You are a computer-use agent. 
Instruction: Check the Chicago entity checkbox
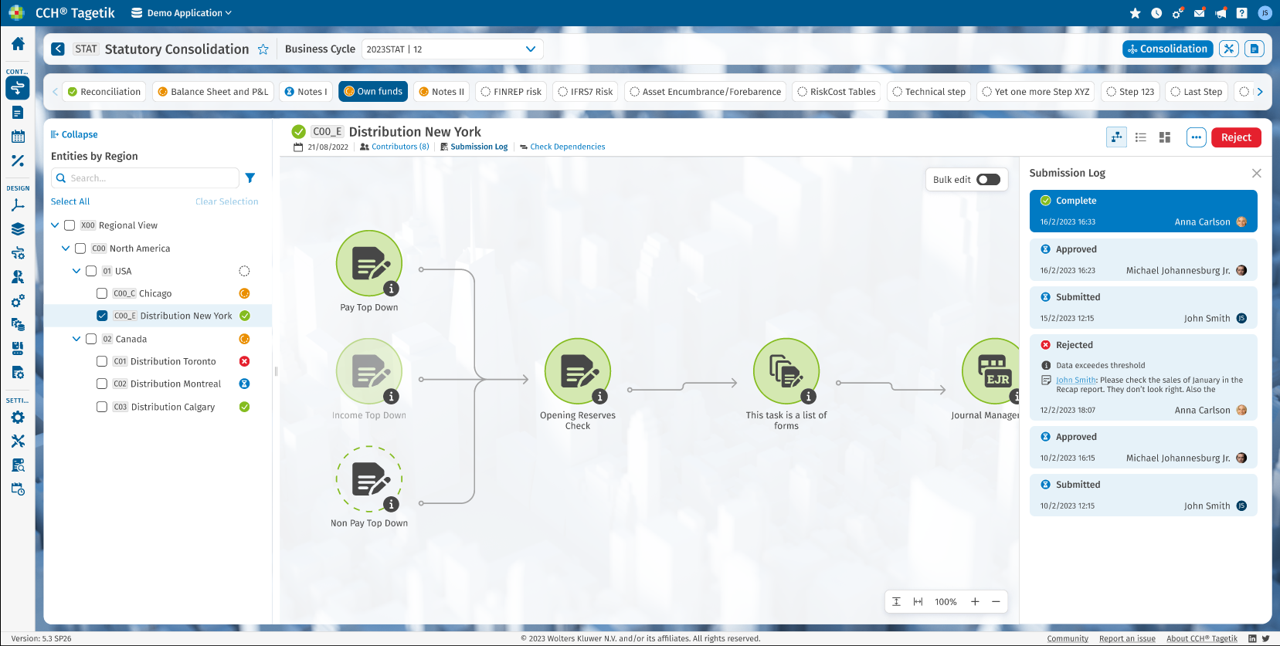pyautogui.click(x=102, y=294)
